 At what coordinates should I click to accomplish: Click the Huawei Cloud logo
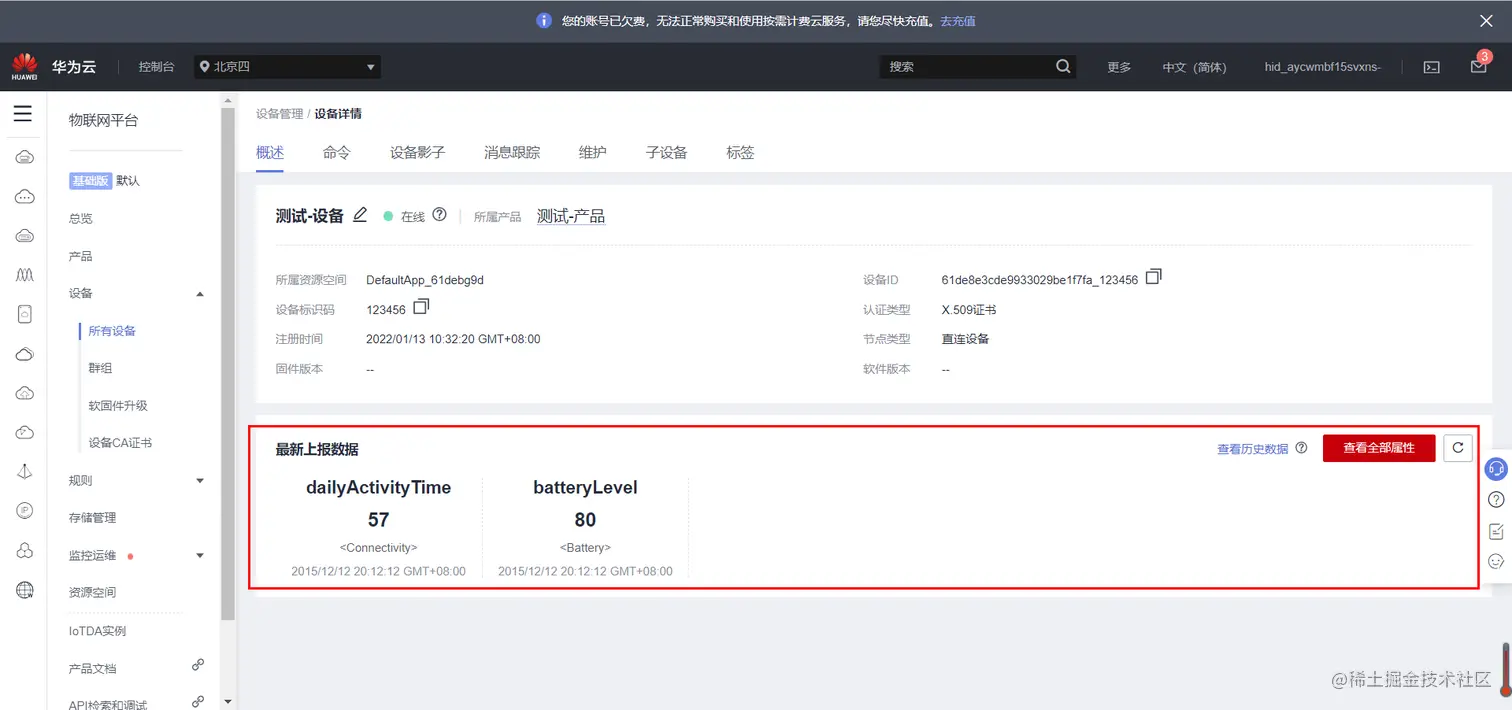[x=24, y=66]
